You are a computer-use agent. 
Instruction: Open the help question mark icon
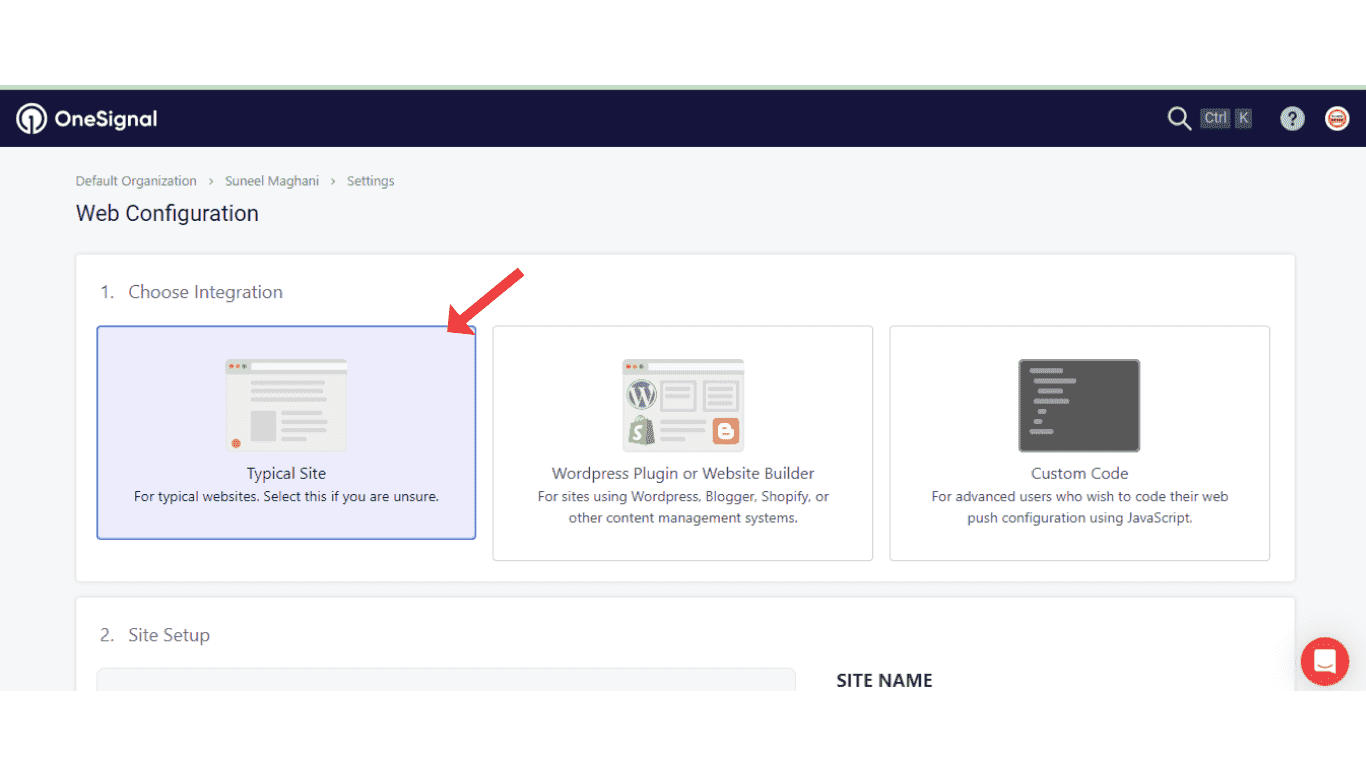(1292, 119)
